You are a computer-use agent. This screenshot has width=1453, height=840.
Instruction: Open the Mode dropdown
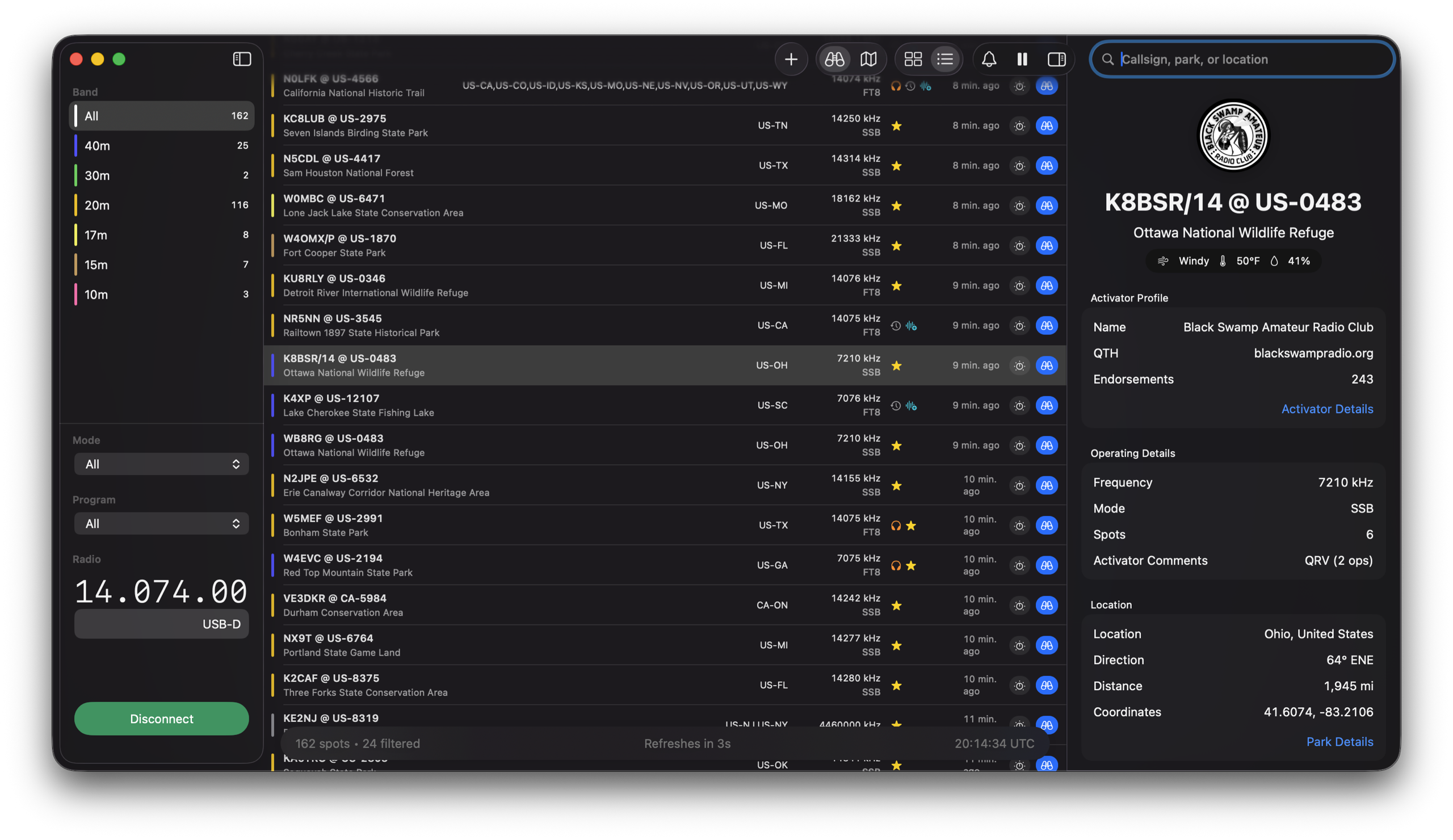click(161, 464)
